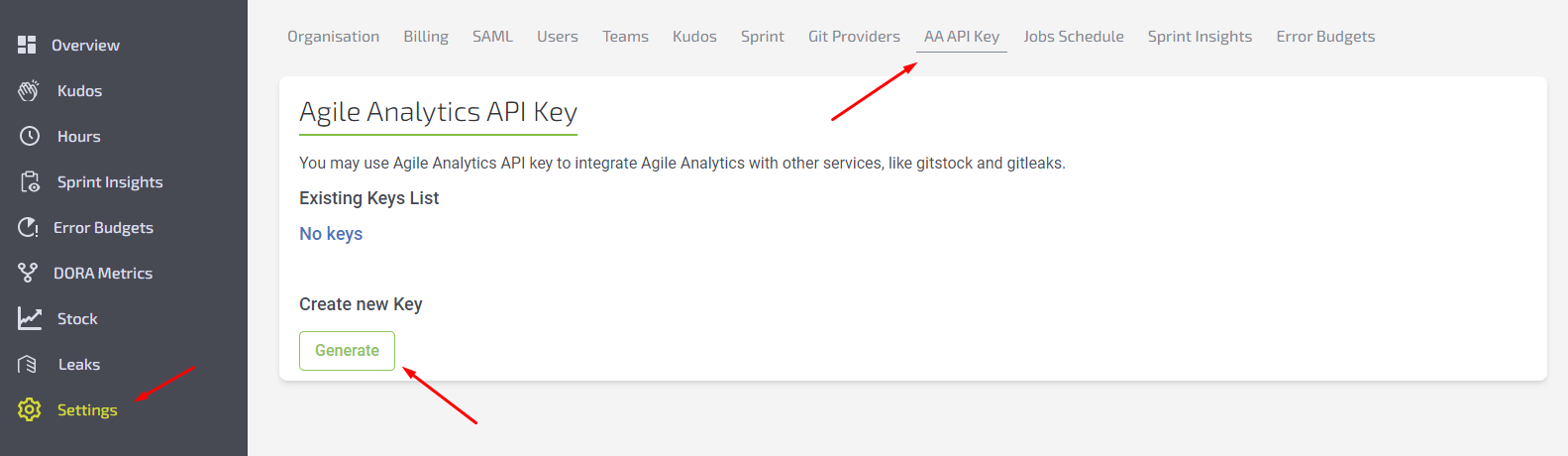The image size is (1568, 456).
Task: Click the Stock chart icon
Action: (x=30, y=318)
